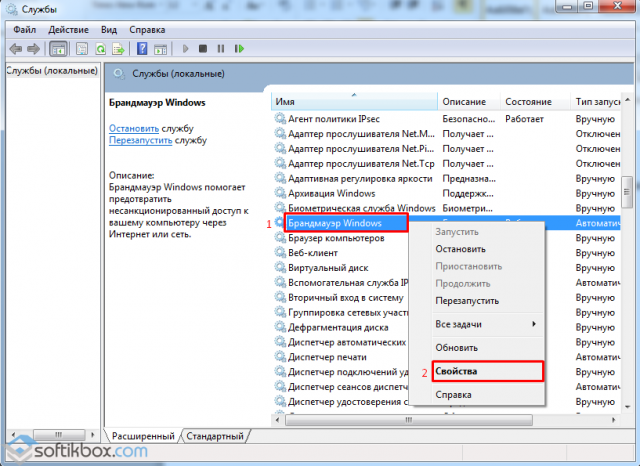Select Адаптивная регулировка яркости service

[360, 179]
